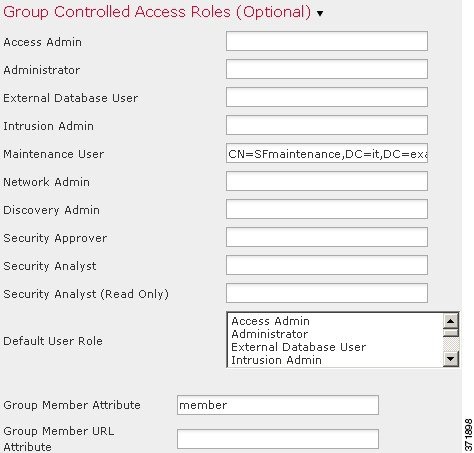Select Administrator in Default User Role list

pos(269,334)
